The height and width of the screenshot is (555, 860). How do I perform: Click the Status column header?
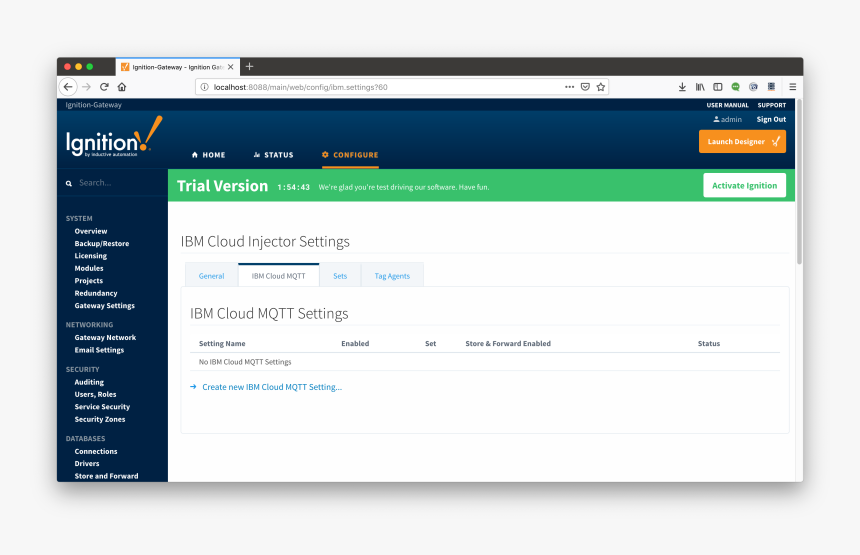[x=709, y=344]
